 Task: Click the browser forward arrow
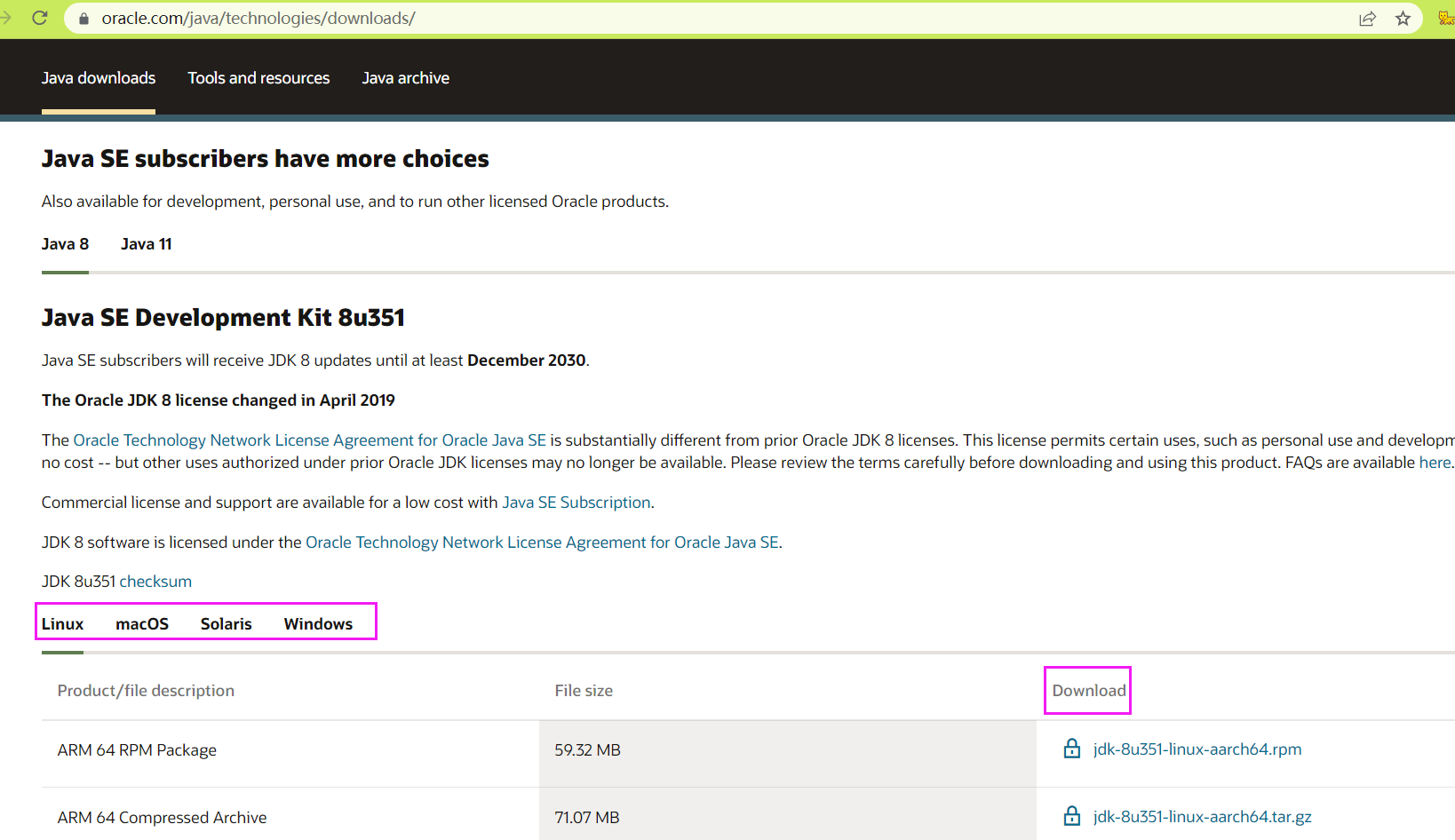[x=6, y=18]
